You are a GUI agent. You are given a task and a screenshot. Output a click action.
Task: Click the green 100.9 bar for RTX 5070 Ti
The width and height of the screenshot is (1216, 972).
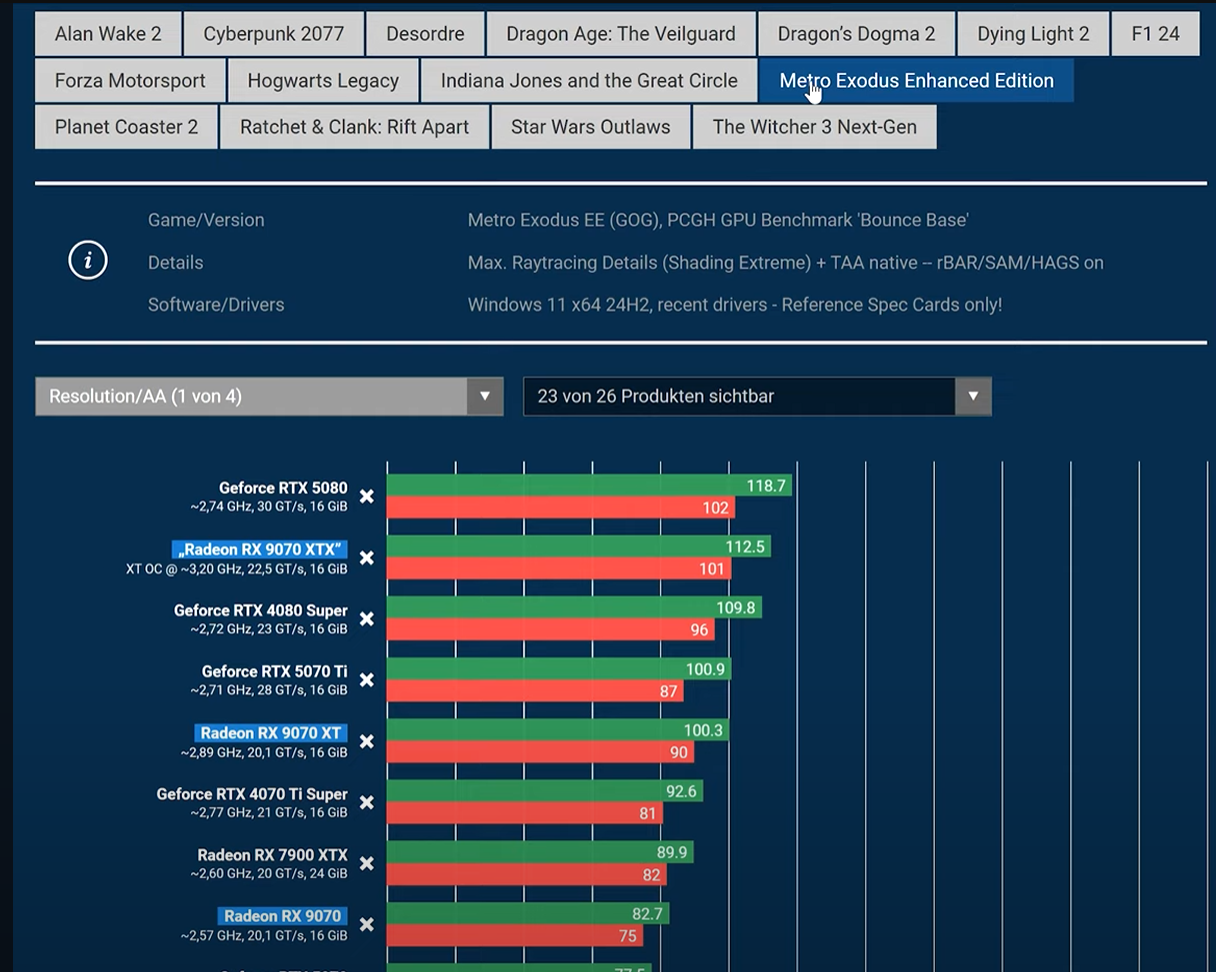click(559, 669)
